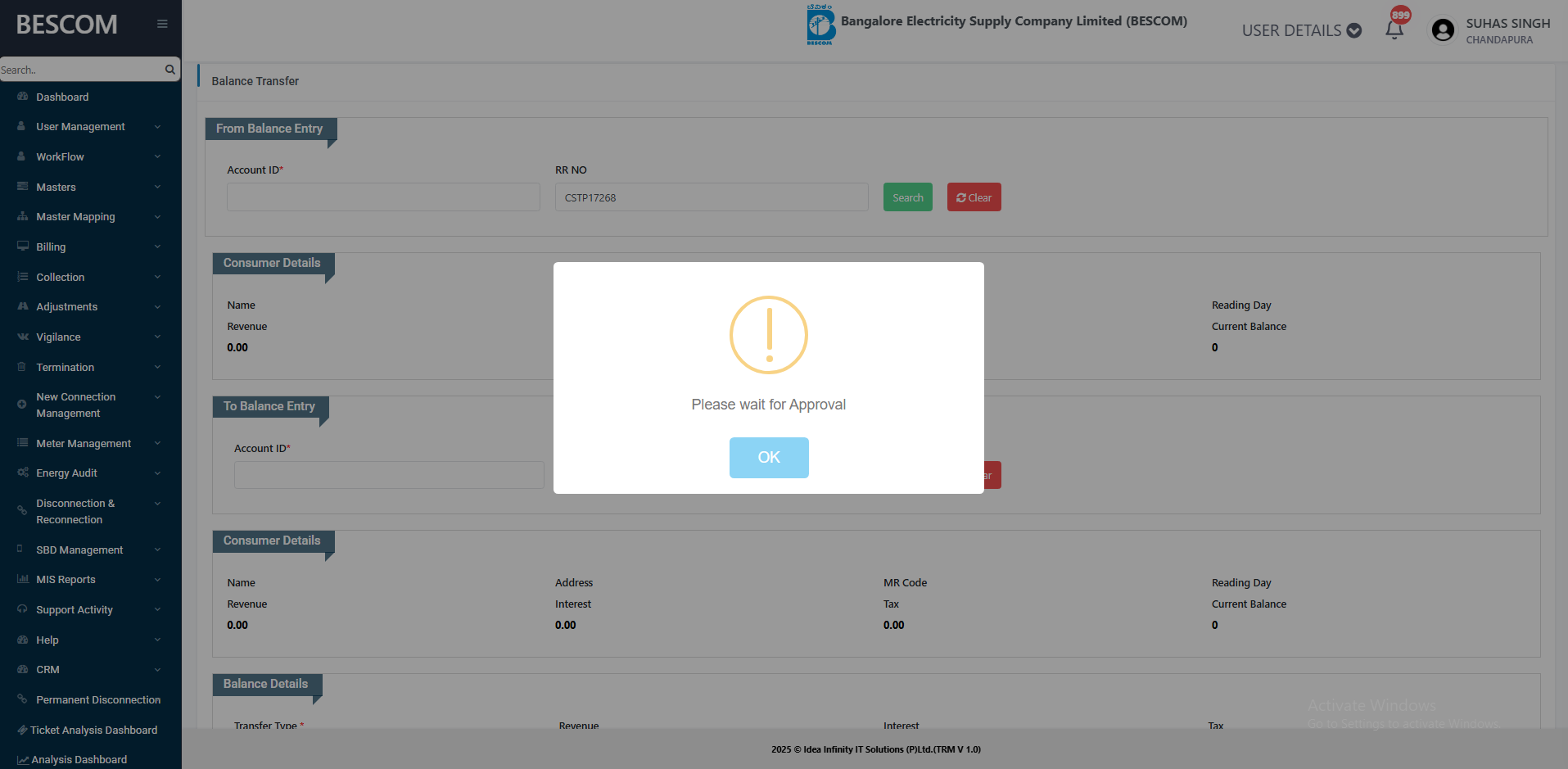This screenshot has width=1568, height=769.
Task: Click the Energy Audit gears icon
Action: [x=22, y=473]
